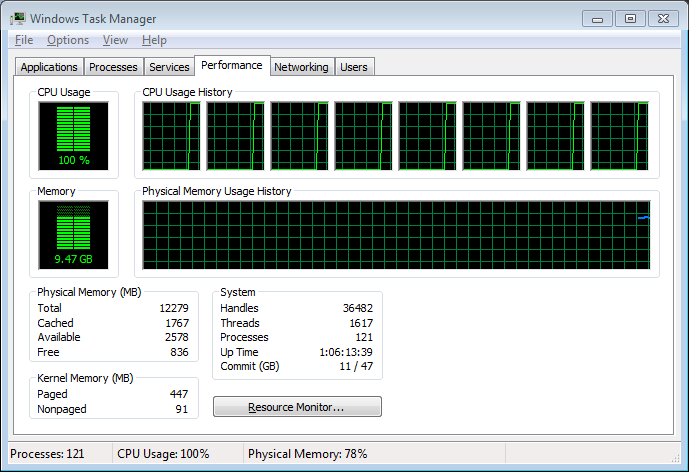Click the Physical Memory Total value 12279
689x472 pixels.
click(x=174, y=308)
